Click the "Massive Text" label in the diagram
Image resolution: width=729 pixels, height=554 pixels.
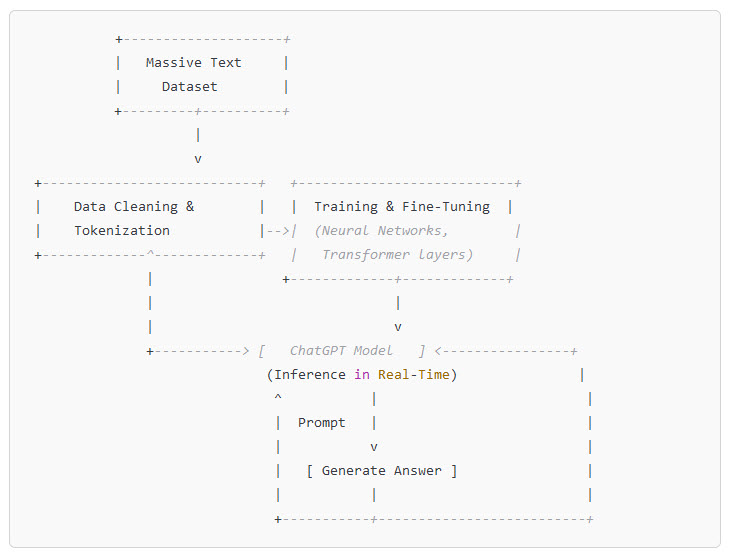click(194, 63)
